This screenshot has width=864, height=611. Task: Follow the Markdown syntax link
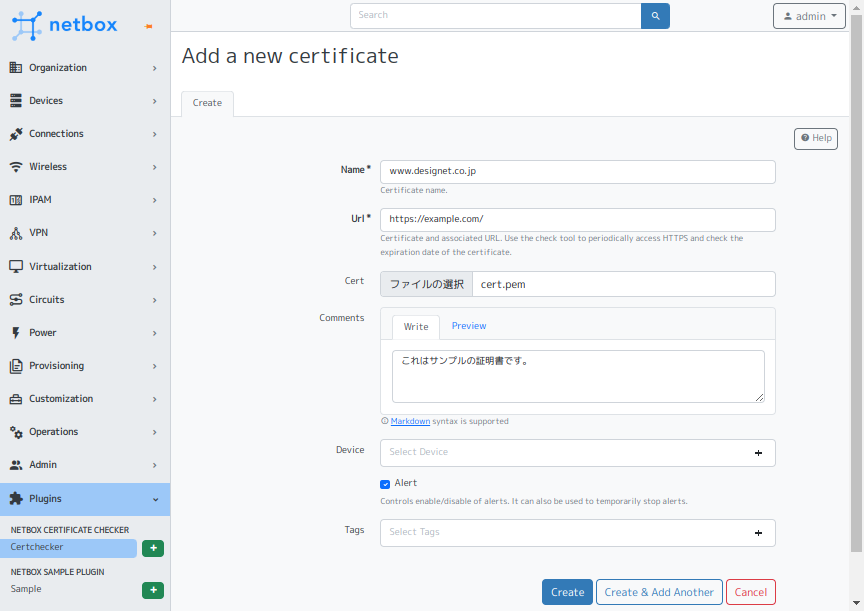pos(410,421)
